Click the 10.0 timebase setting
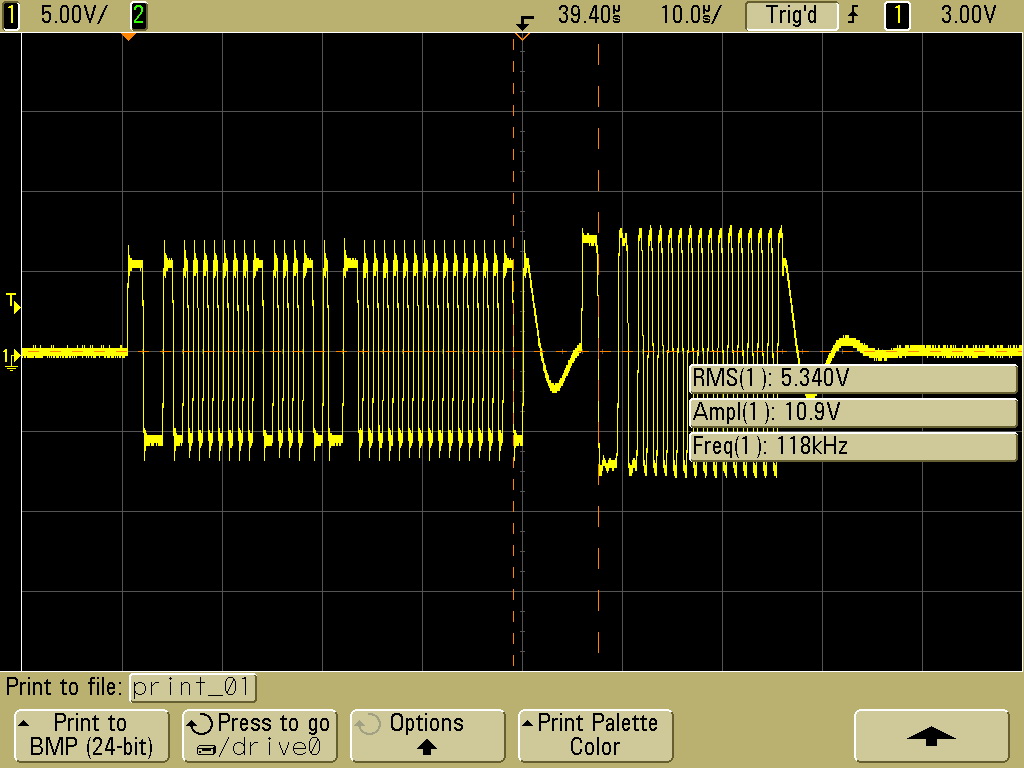The width and height of the screenshot is (1024, 768). tap(690, 15)
